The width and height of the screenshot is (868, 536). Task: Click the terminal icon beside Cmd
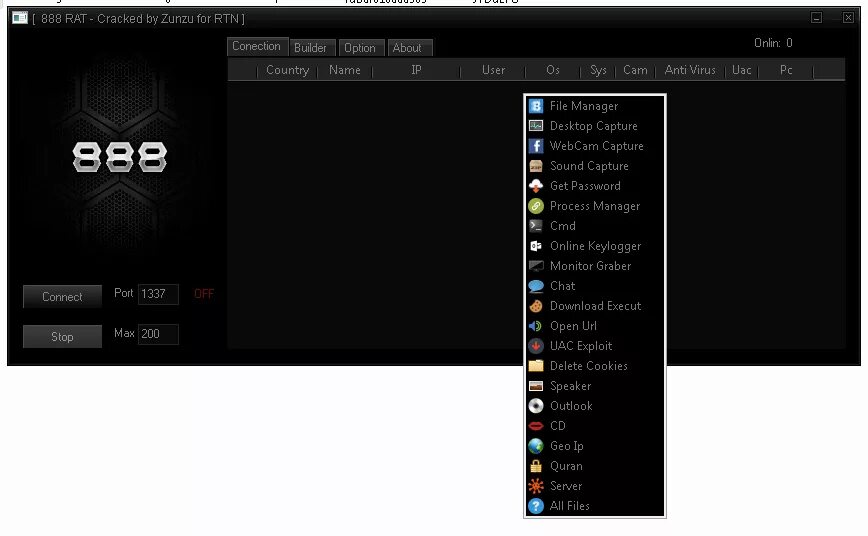[536, 226]
